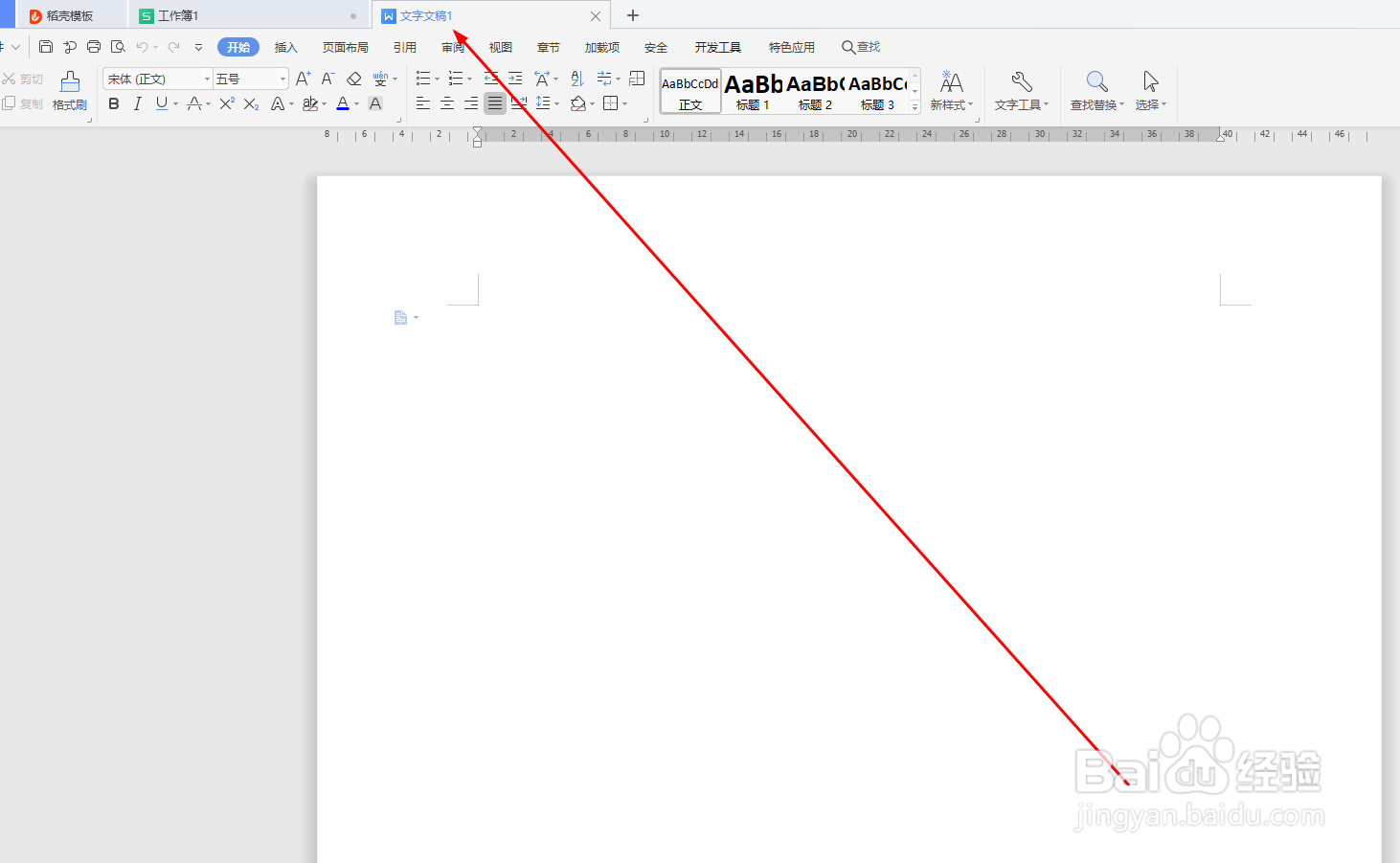Toggle bulleted list
1400x863 pixels.
click(x=423, y=79)
